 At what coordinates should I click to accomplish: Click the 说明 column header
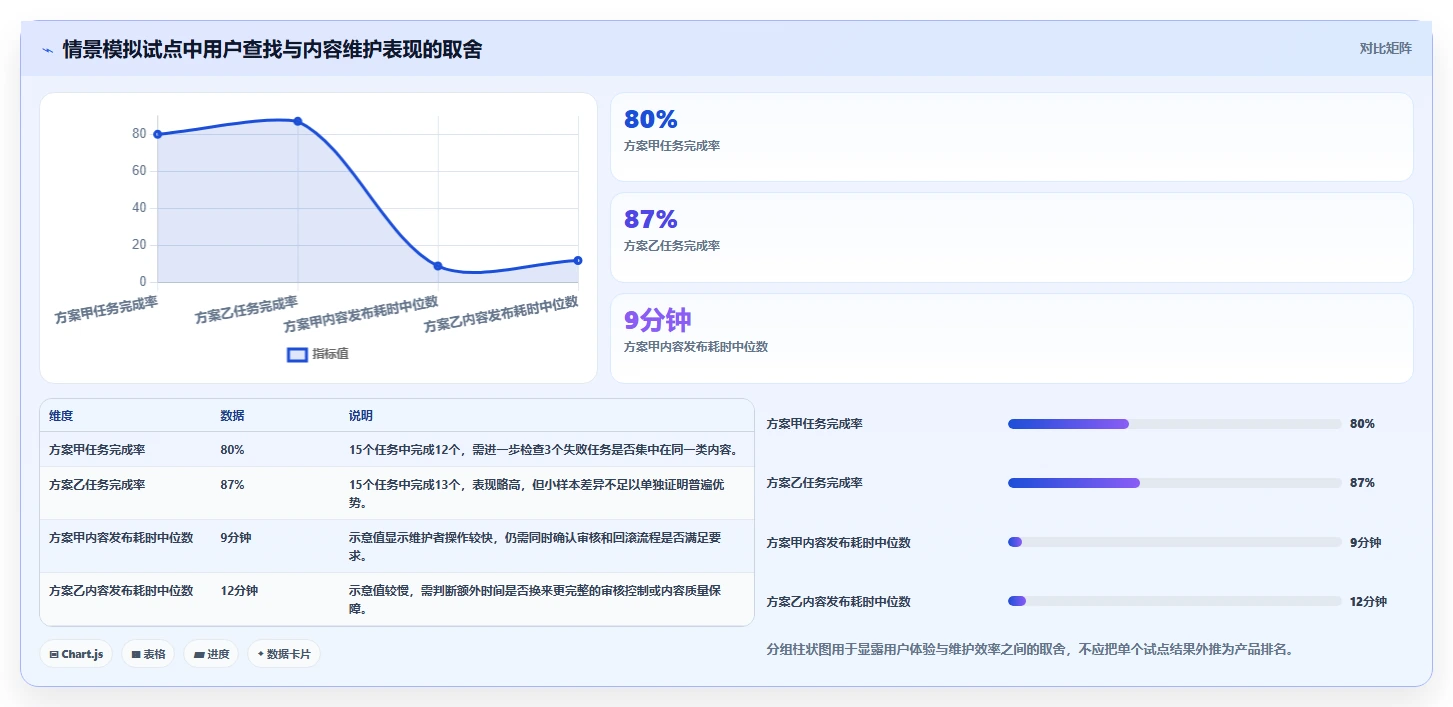361,416
